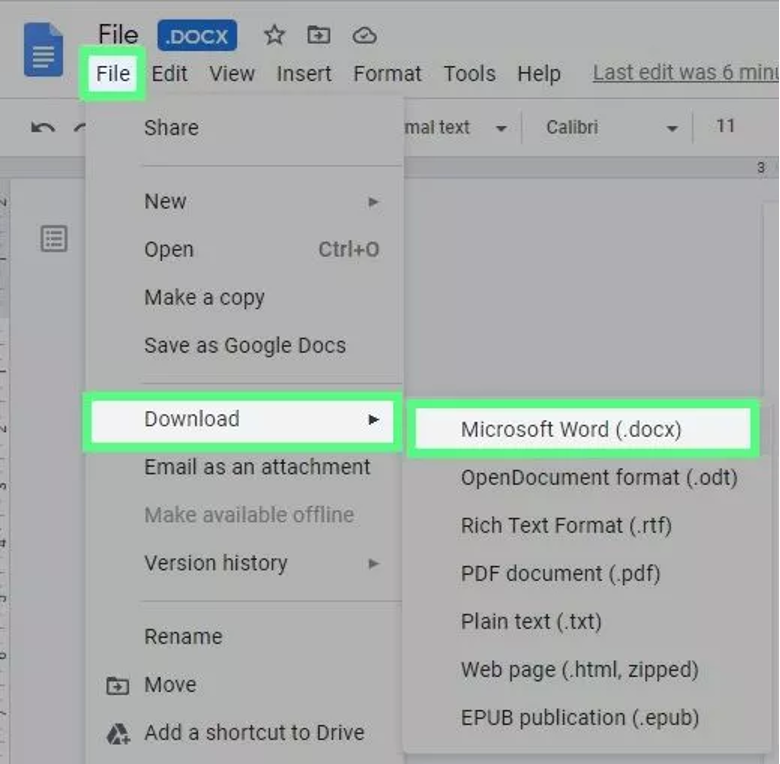Viewport: 780px width, 764px height.
Task: Check the cloud saved status icon
Action: (x=364, y=36)
